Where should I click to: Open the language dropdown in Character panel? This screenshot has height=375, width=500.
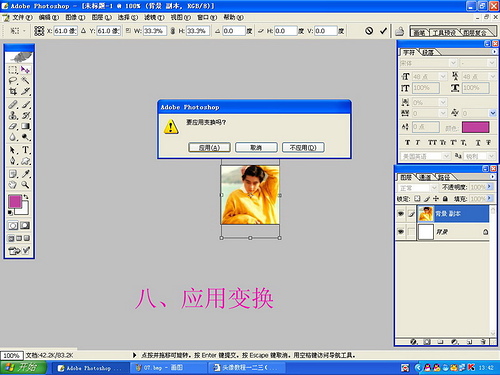click(446, 156)
